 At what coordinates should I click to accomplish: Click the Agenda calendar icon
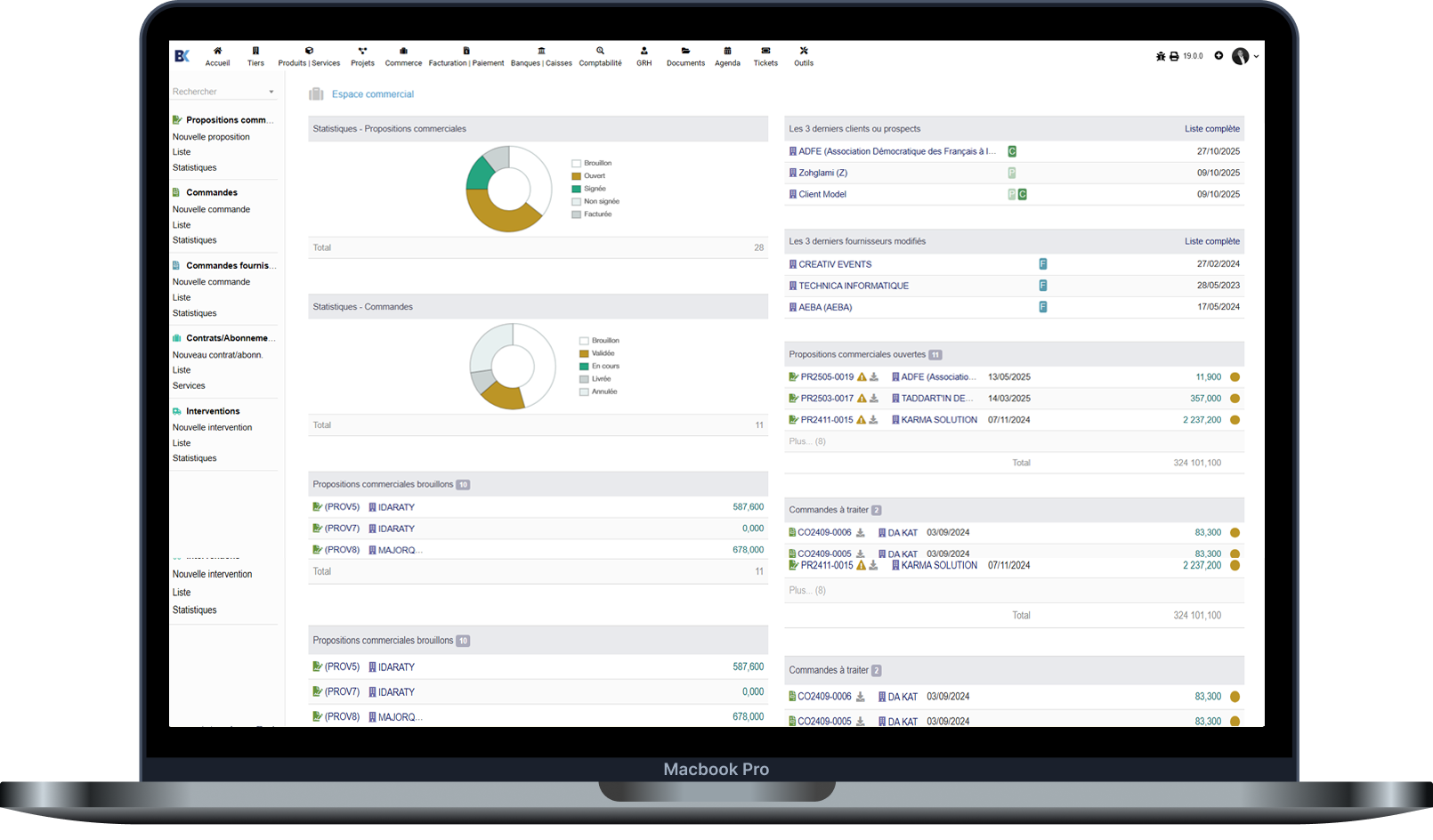(x=727, y=51)
